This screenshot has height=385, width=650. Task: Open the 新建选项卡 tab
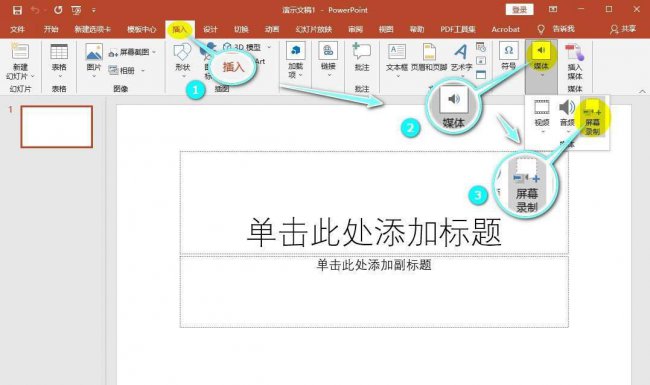(x=92, y=29)
